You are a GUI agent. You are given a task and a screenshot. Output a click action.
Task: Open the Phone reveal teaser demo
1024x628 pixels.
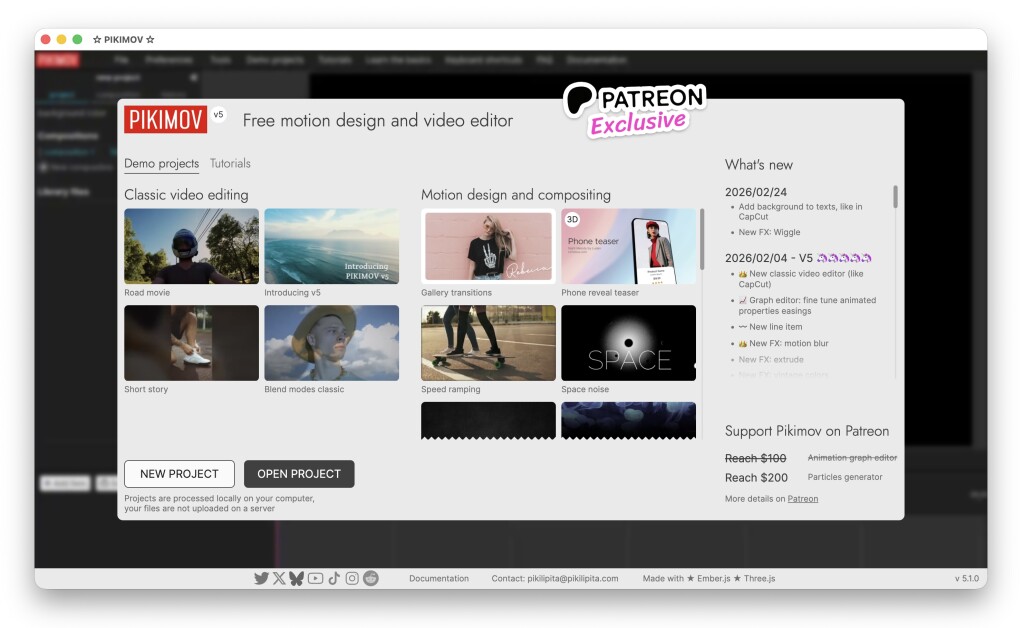pyautogui.click(x=628, y=246)
